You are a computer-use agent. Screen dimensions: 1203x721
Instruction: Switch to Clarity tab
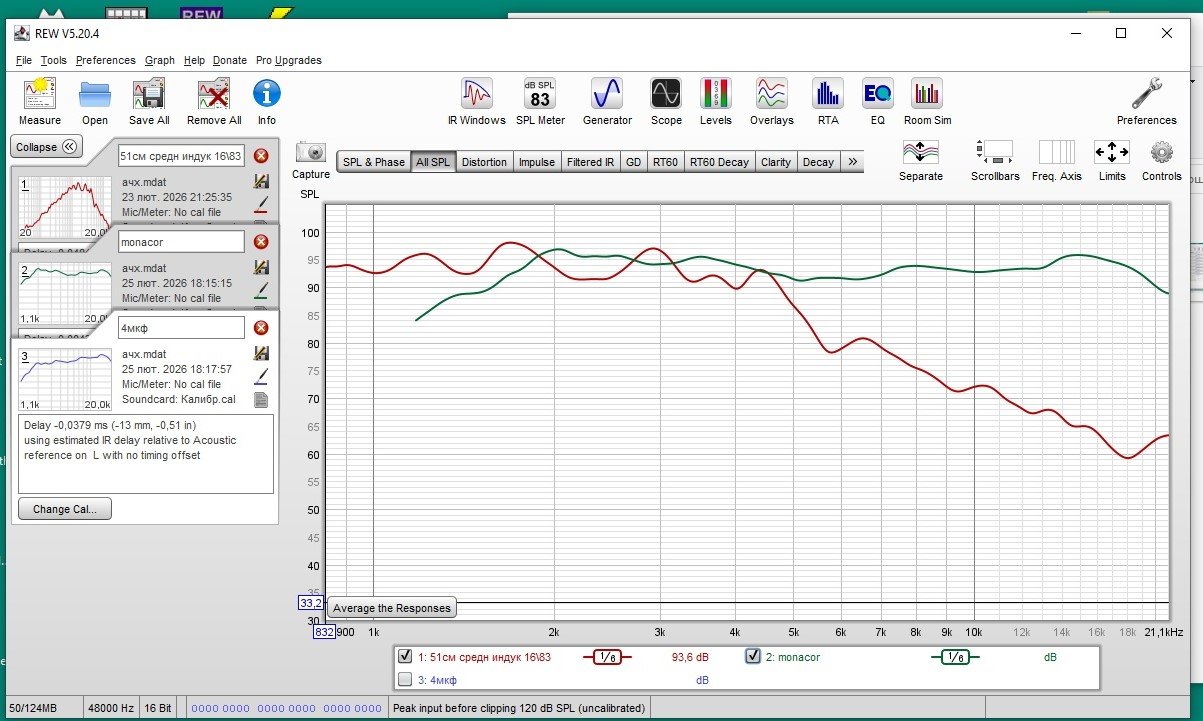[x=776, y=162]
